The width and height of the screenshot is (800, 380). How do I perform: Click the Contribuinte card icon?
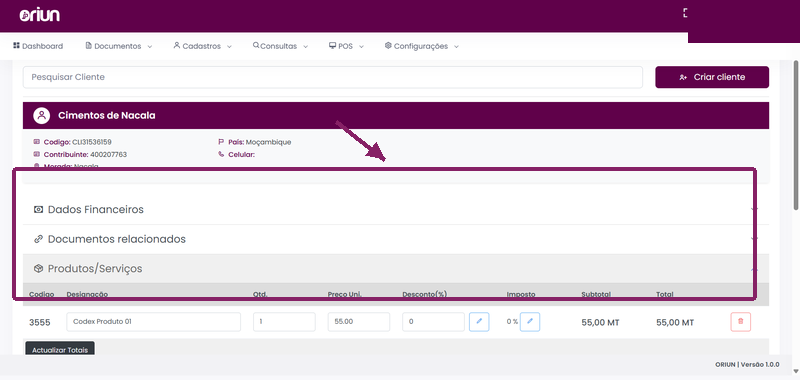[x=36, y=154]
